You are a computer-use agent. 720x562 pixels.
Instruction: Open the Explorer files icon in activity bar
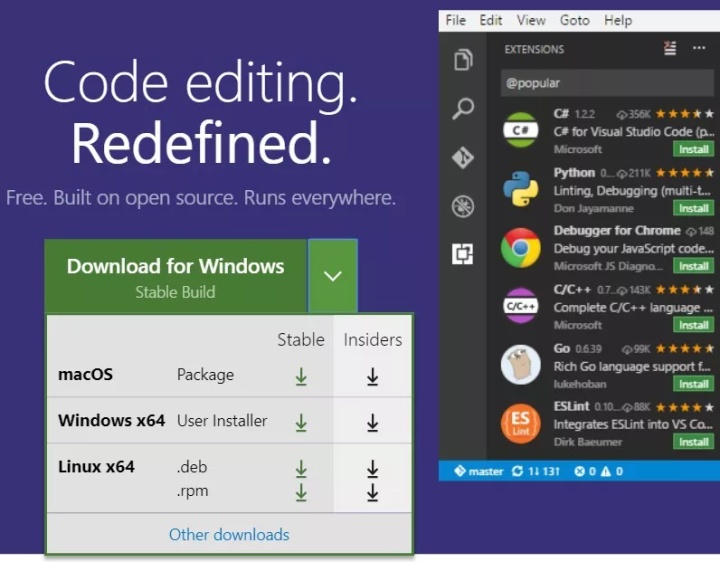463,60
